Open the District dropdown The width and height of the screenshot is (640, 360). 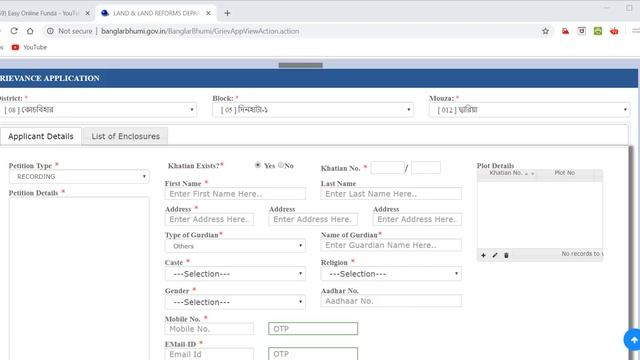point(98,110)
